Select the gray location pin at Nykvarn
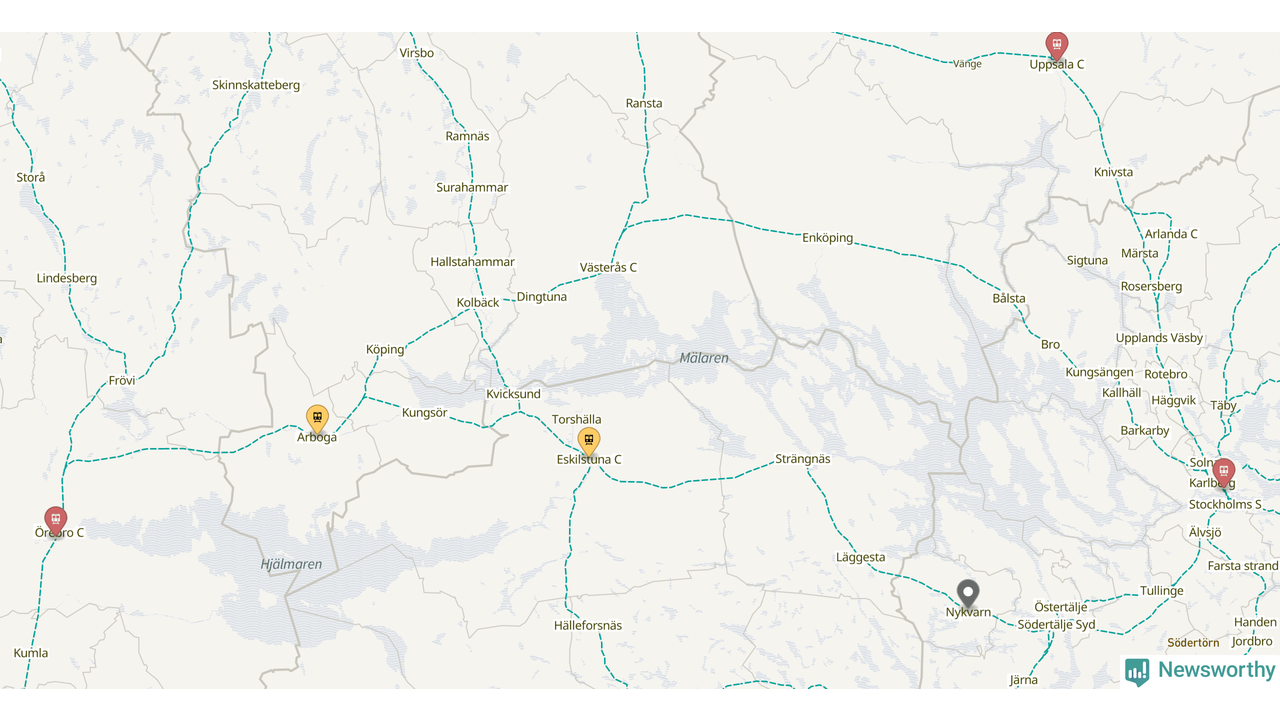The width and height of the screenshot is (1280, 720). (968, 594)
